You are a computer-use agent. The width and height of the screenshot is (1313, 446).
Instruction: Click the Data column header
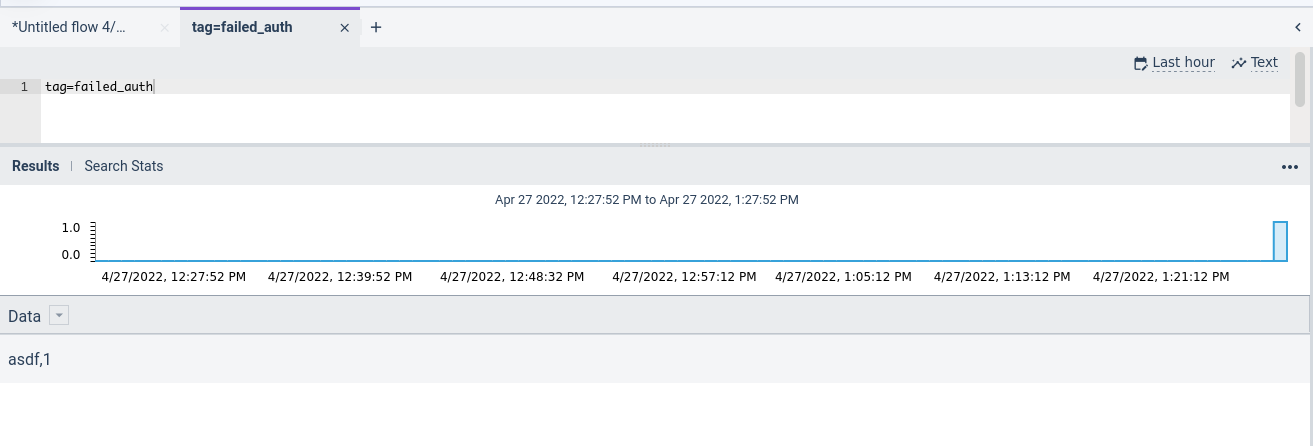click(25, 316)
